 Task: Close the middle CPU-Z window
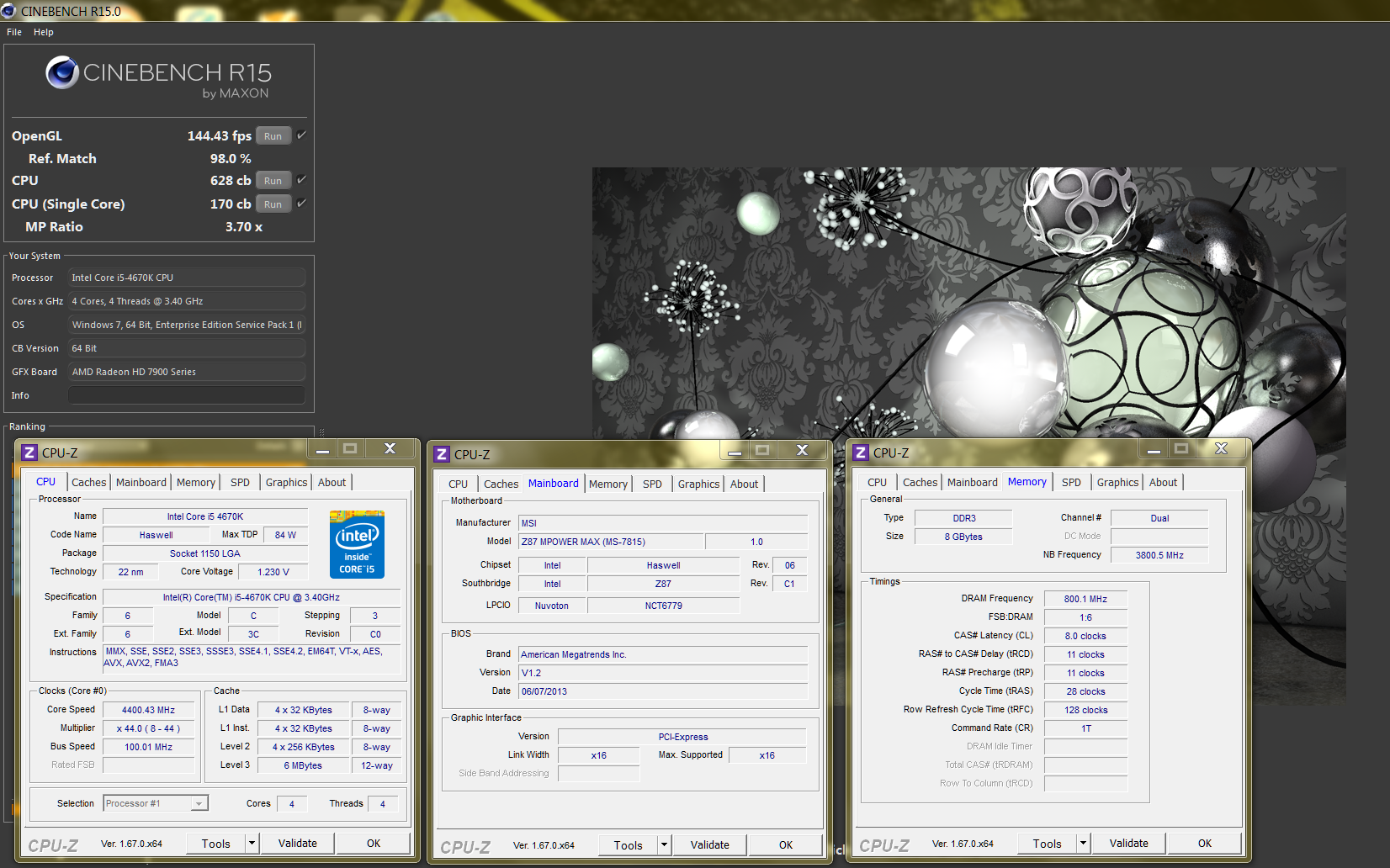pos(802,451)
